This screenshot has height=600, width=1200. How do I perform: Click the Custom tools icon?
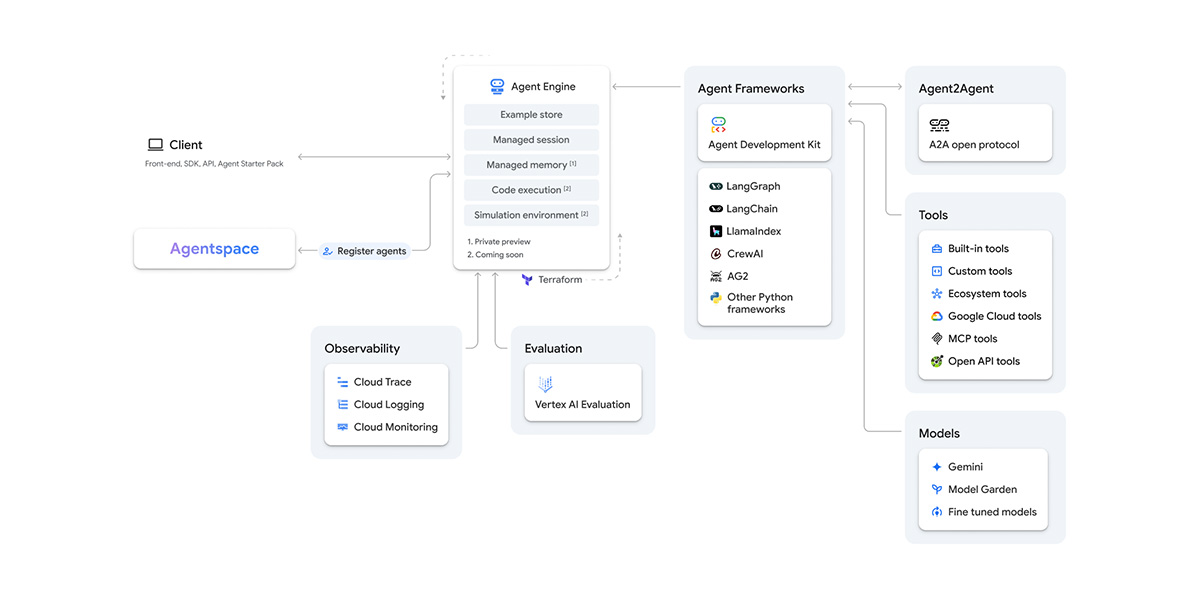pos(937,271)
